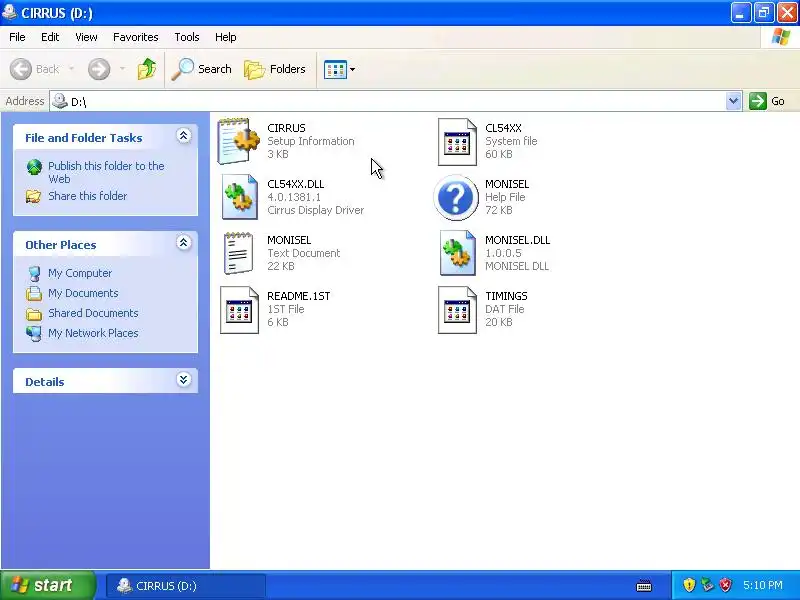This screenshot has width=800, height=600.
Task: Open the Favorites menu
Action: pyautogui.click(x=136, y=37)
